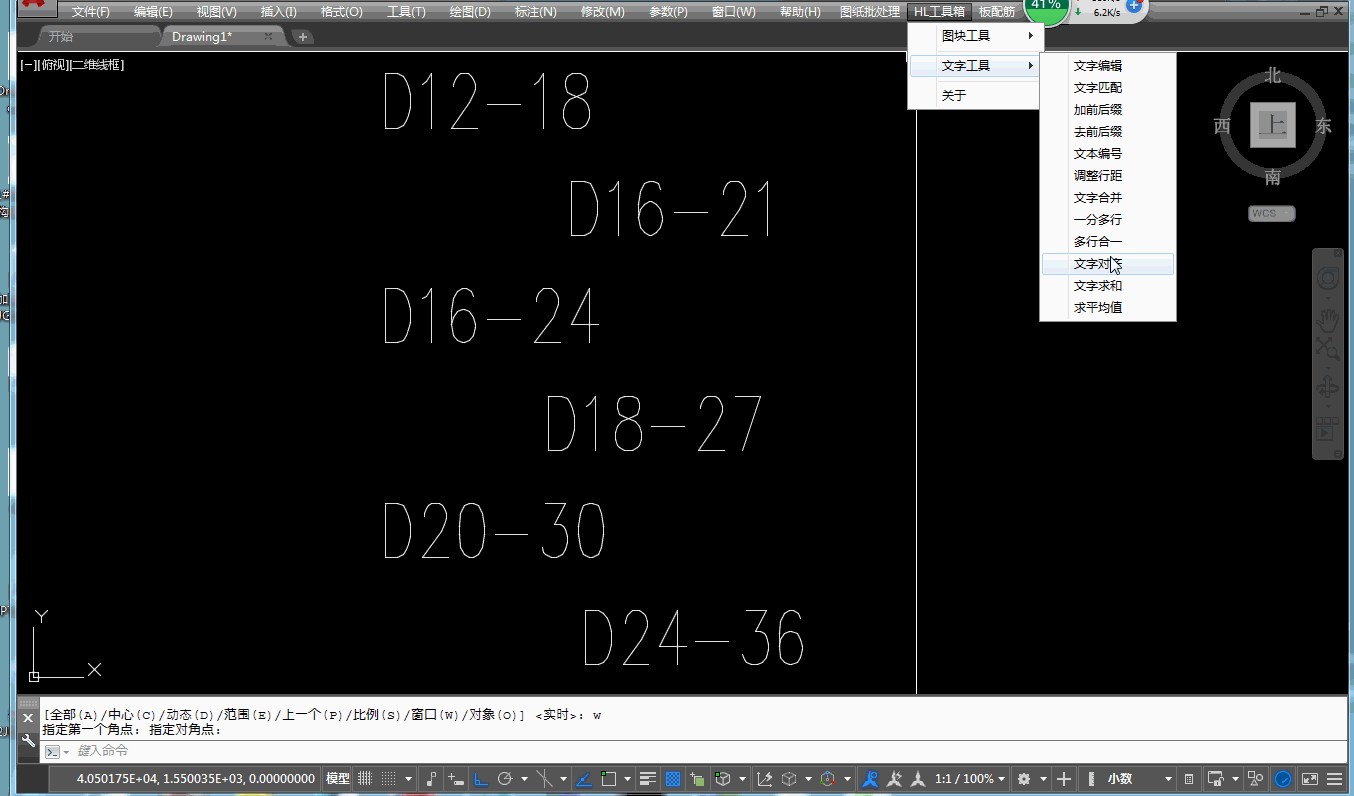Open the customization menu at the status bar end
The width and height of the screenshot is (1354, 796).
pyautogui.click(x=1334, y=778)
